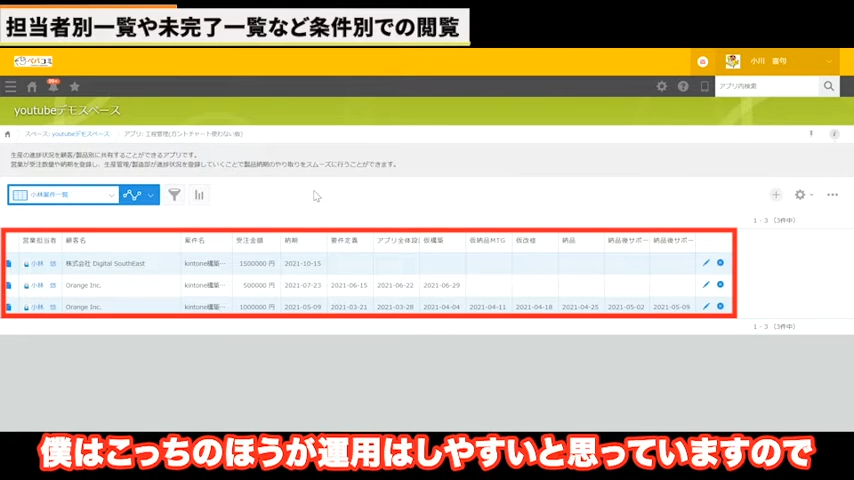Click the green youtubeデモスペース space title
Image resolution: width=854 pixels, height=480 pixels.
[67, 111]
